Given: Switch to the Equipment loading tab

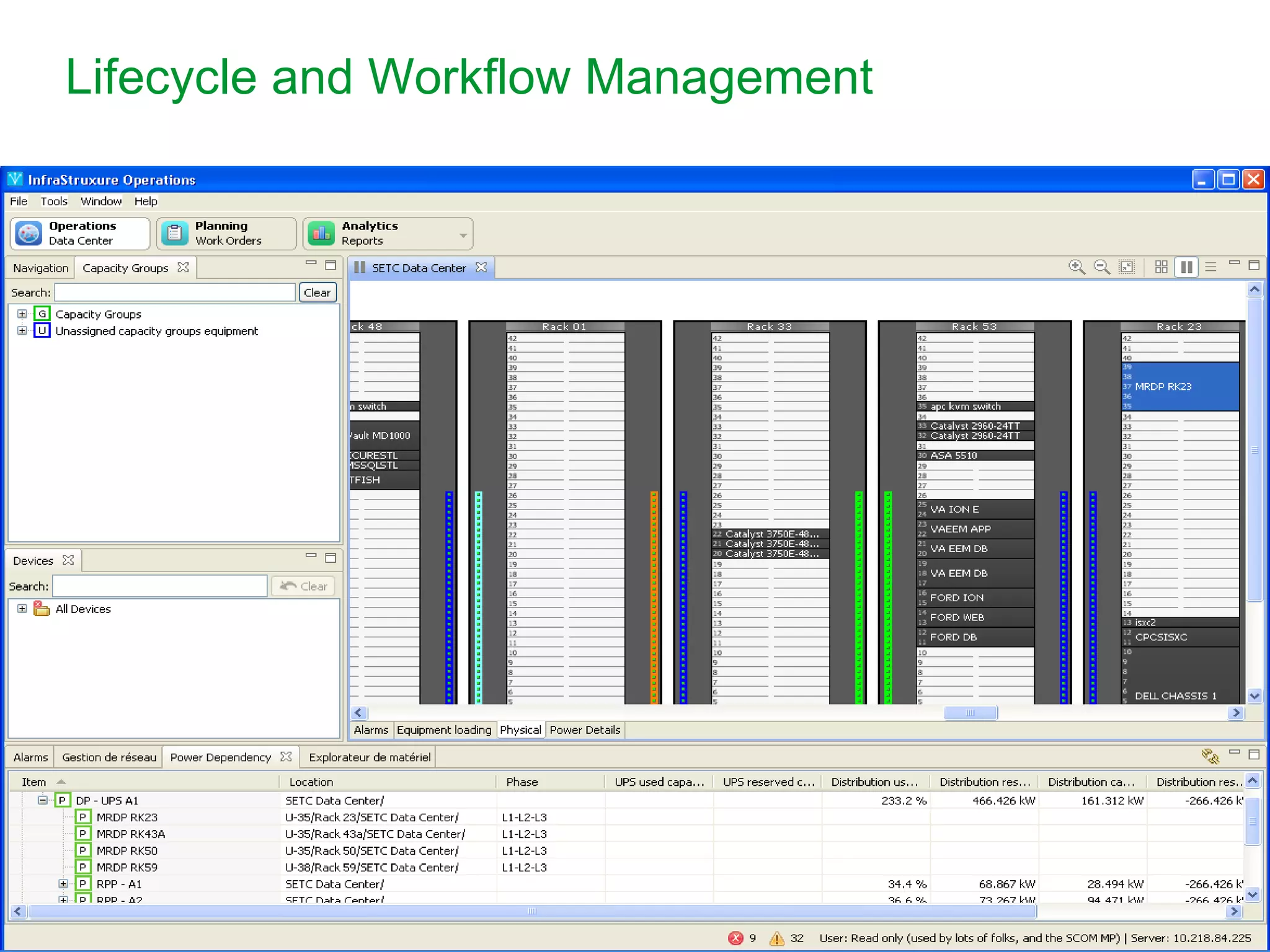Looking at the screenshot, I should [444, 730].
